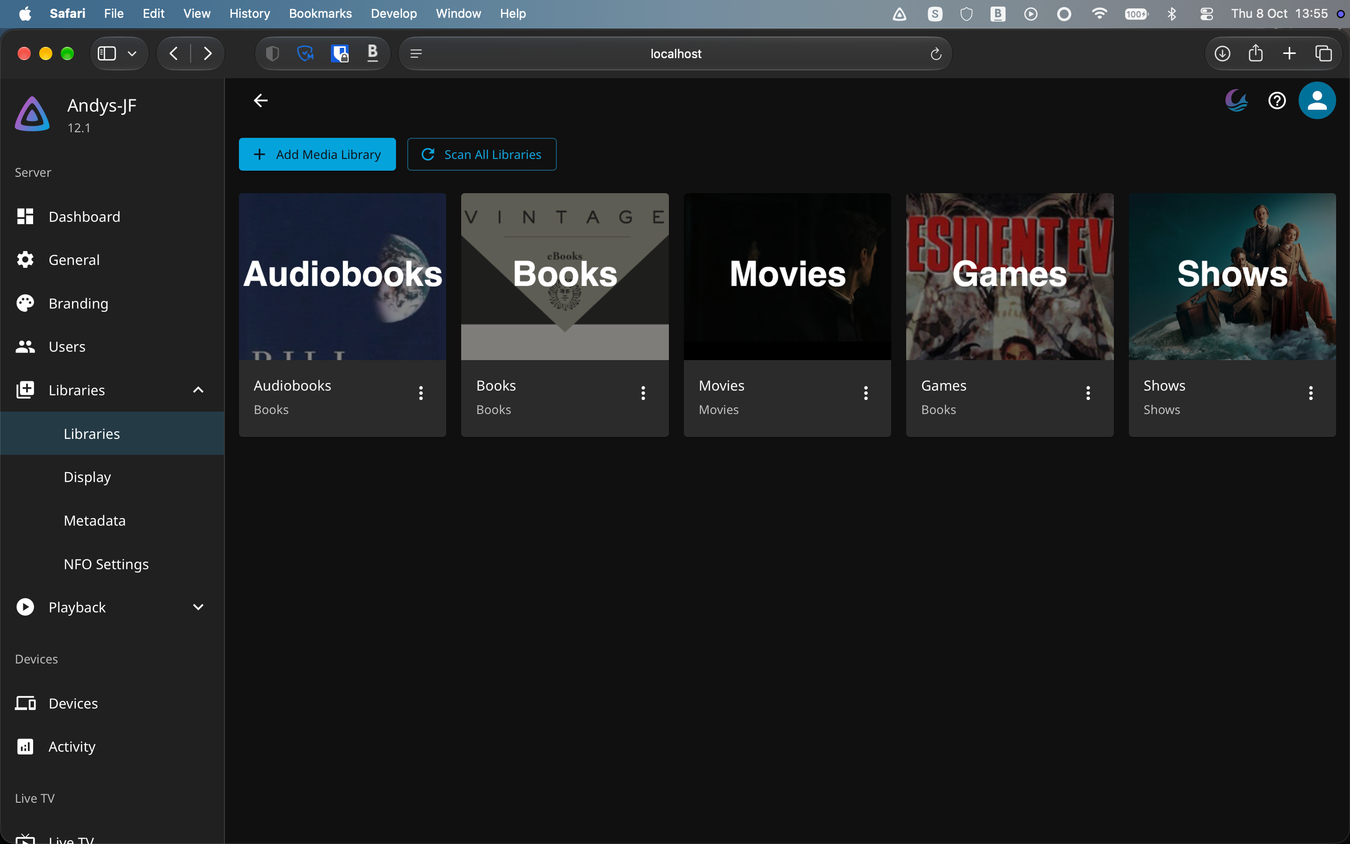Click the crescent moon icon beside help
1350x844 pixels.
click(x=1237, y=101)
